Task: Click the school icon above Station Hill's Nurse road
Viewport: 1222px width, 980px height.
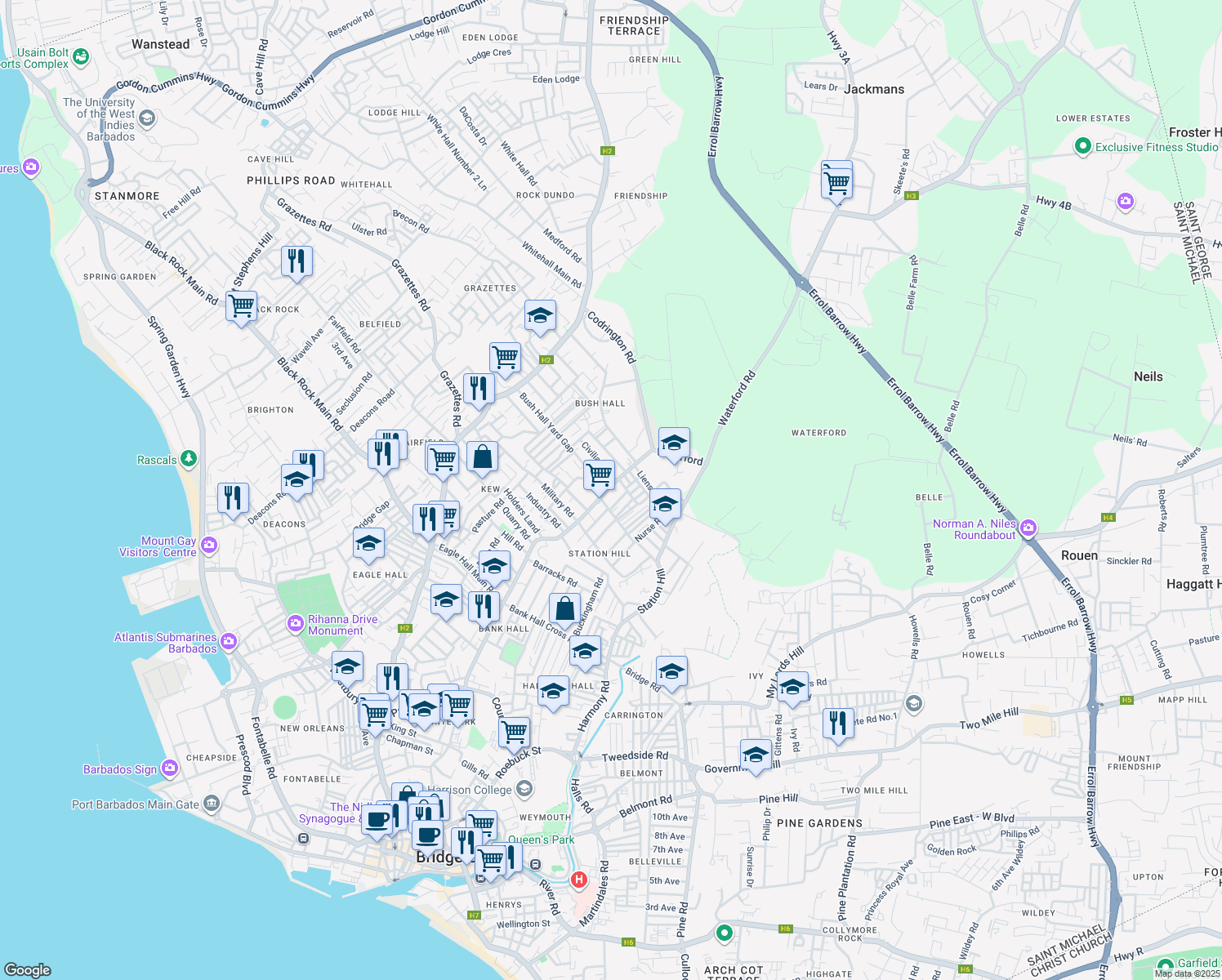Action: [666, 505]
